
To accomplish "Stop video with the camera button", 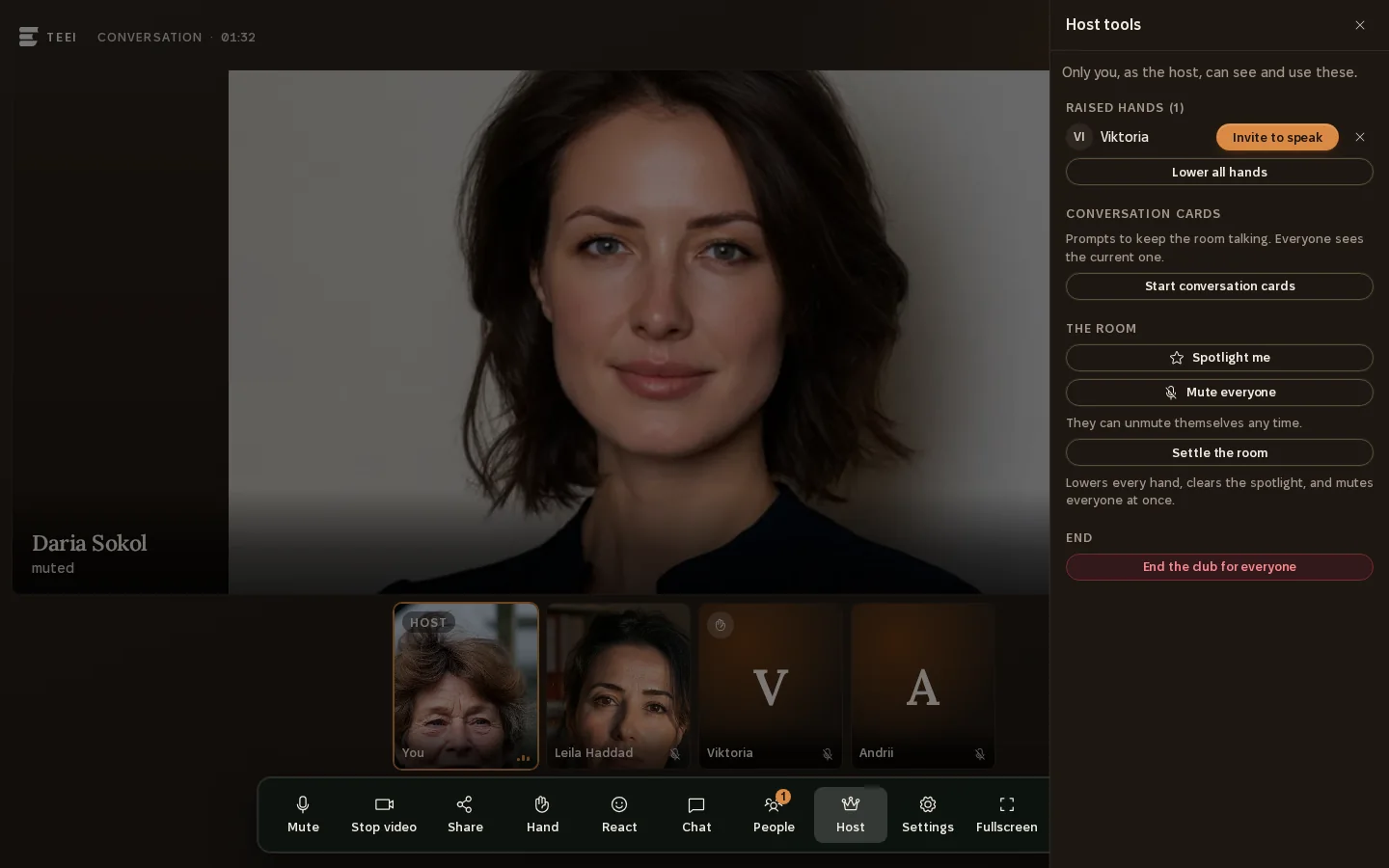I will pos(384,815).
